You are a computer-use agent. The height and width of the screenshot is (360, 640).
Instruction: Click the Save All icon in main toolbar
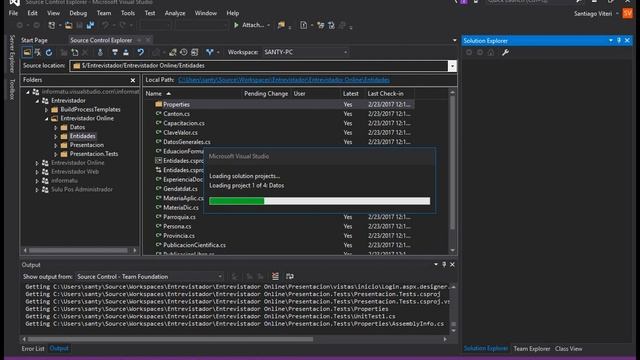click(x=90, y=25)
